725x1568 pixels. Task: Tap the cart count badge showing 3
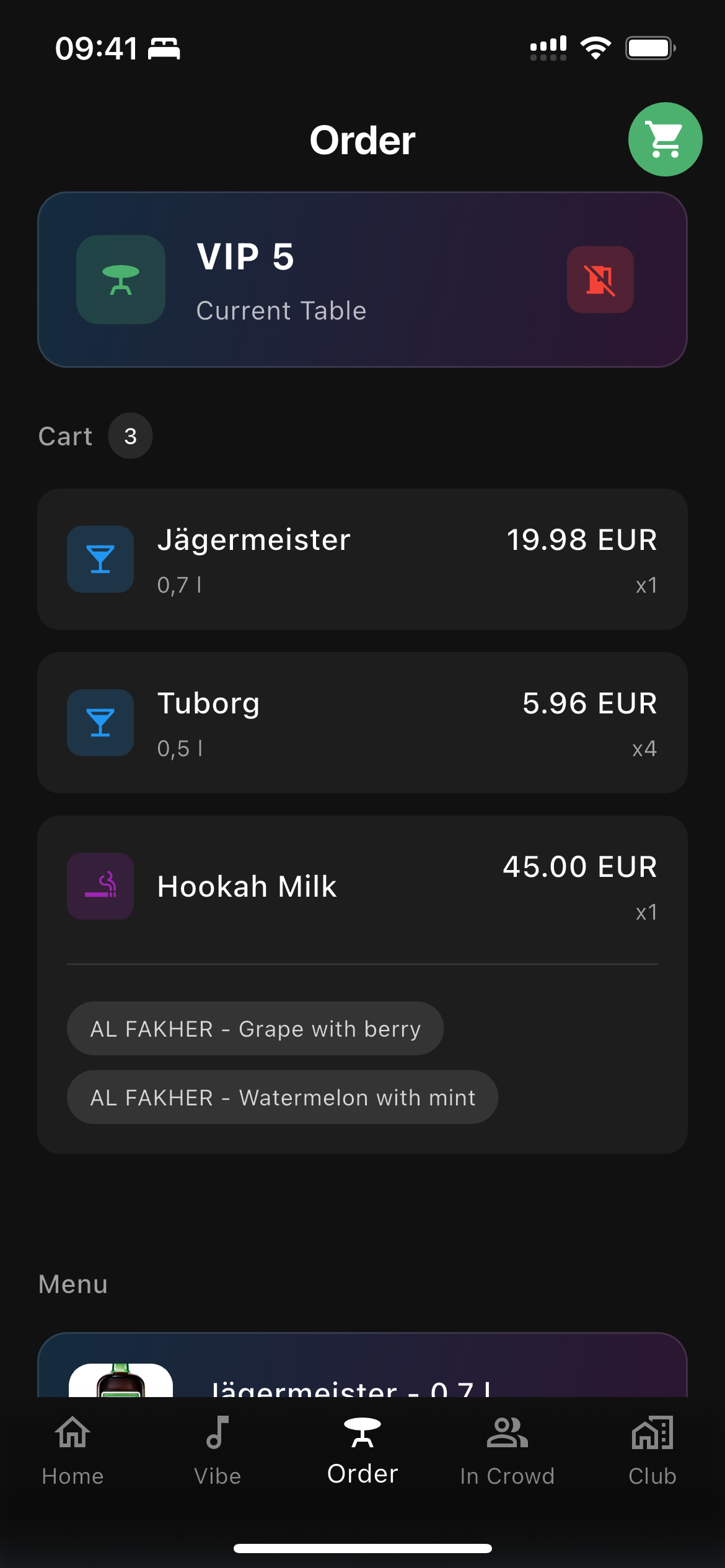(x=130, y=436)
